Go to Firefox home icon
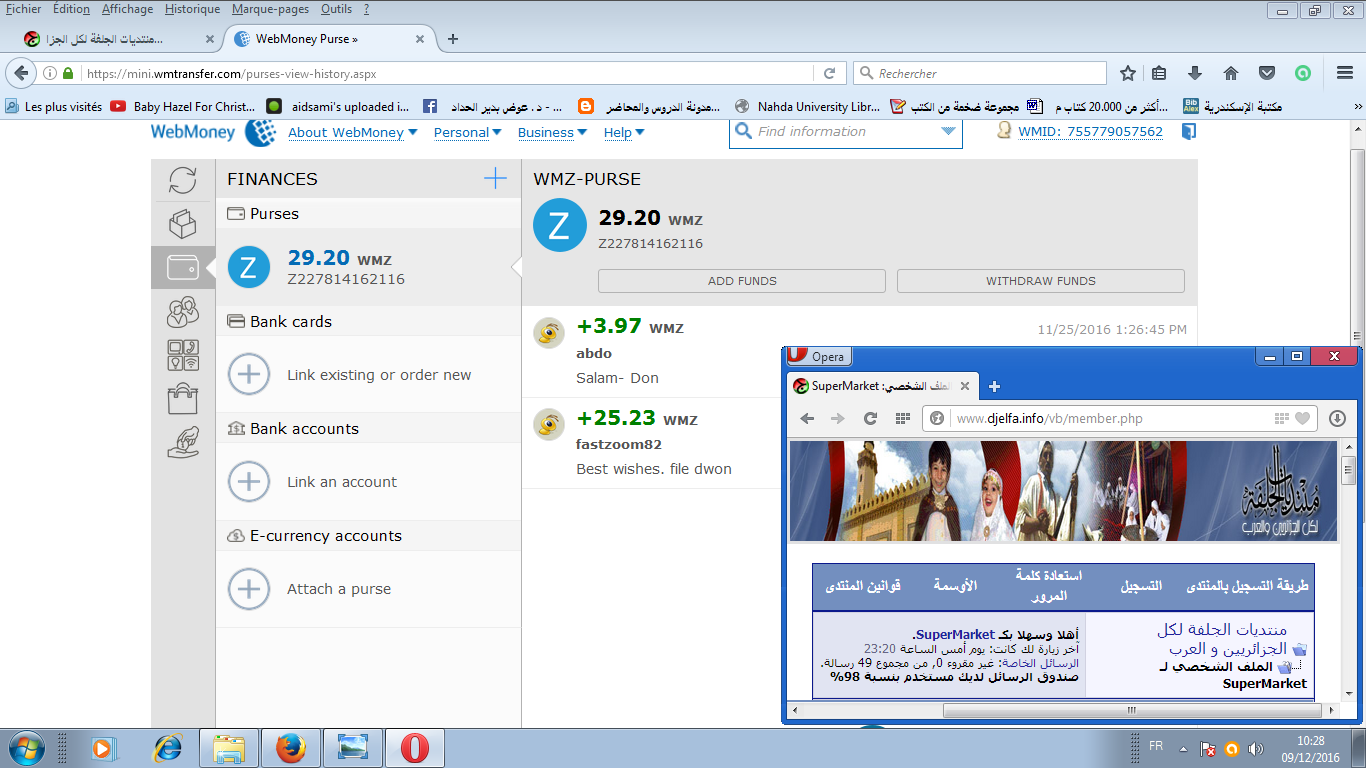 1231,73
